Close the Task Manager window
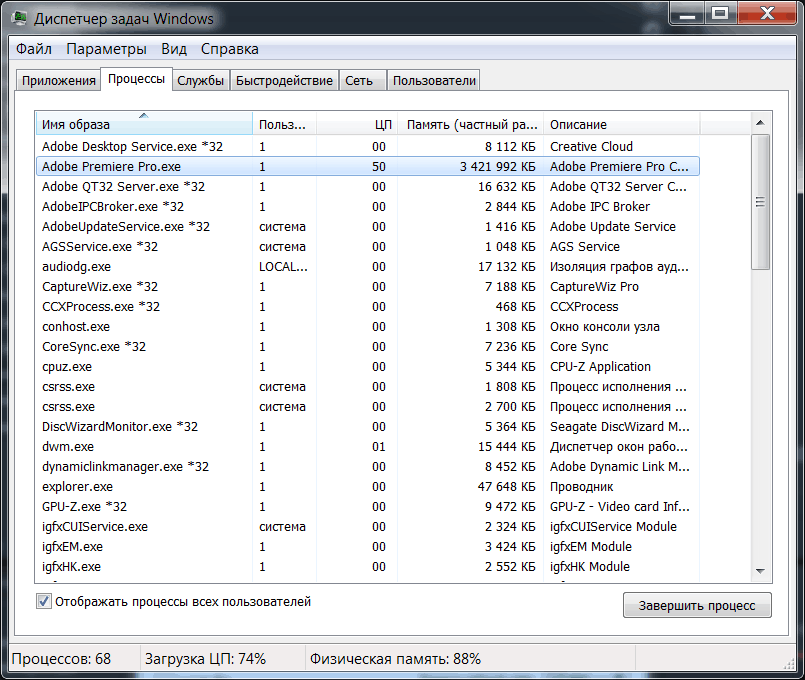 click(x=767, y=14)
